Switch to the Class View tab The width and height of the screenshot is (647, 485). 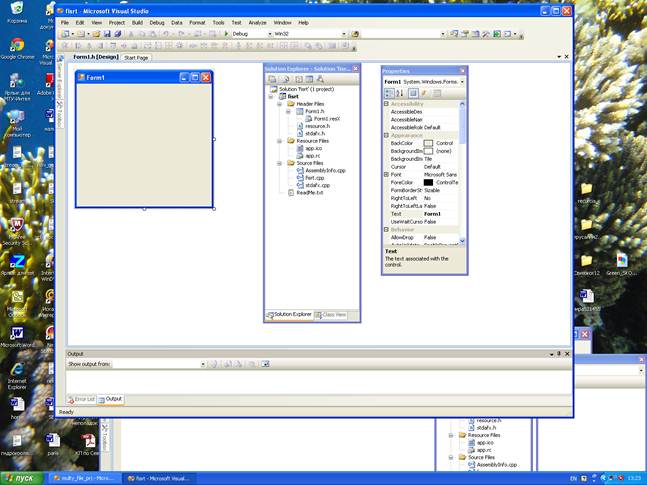tap(332, 315)
